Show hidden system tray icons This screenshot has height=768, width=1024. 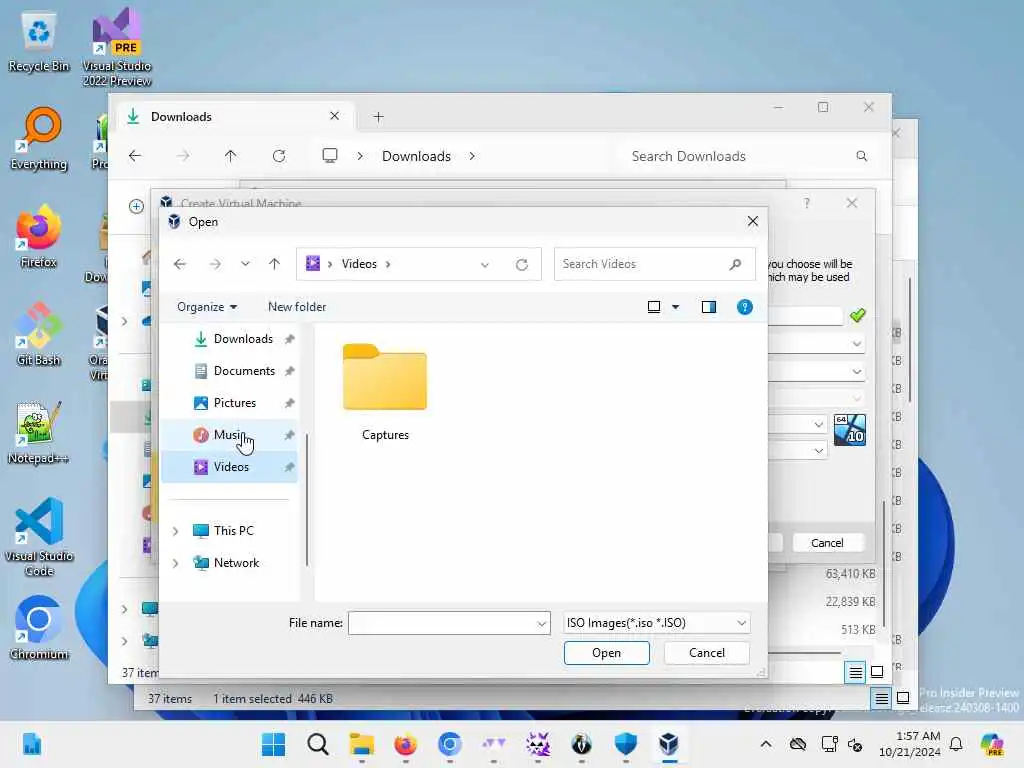[766, 744]
